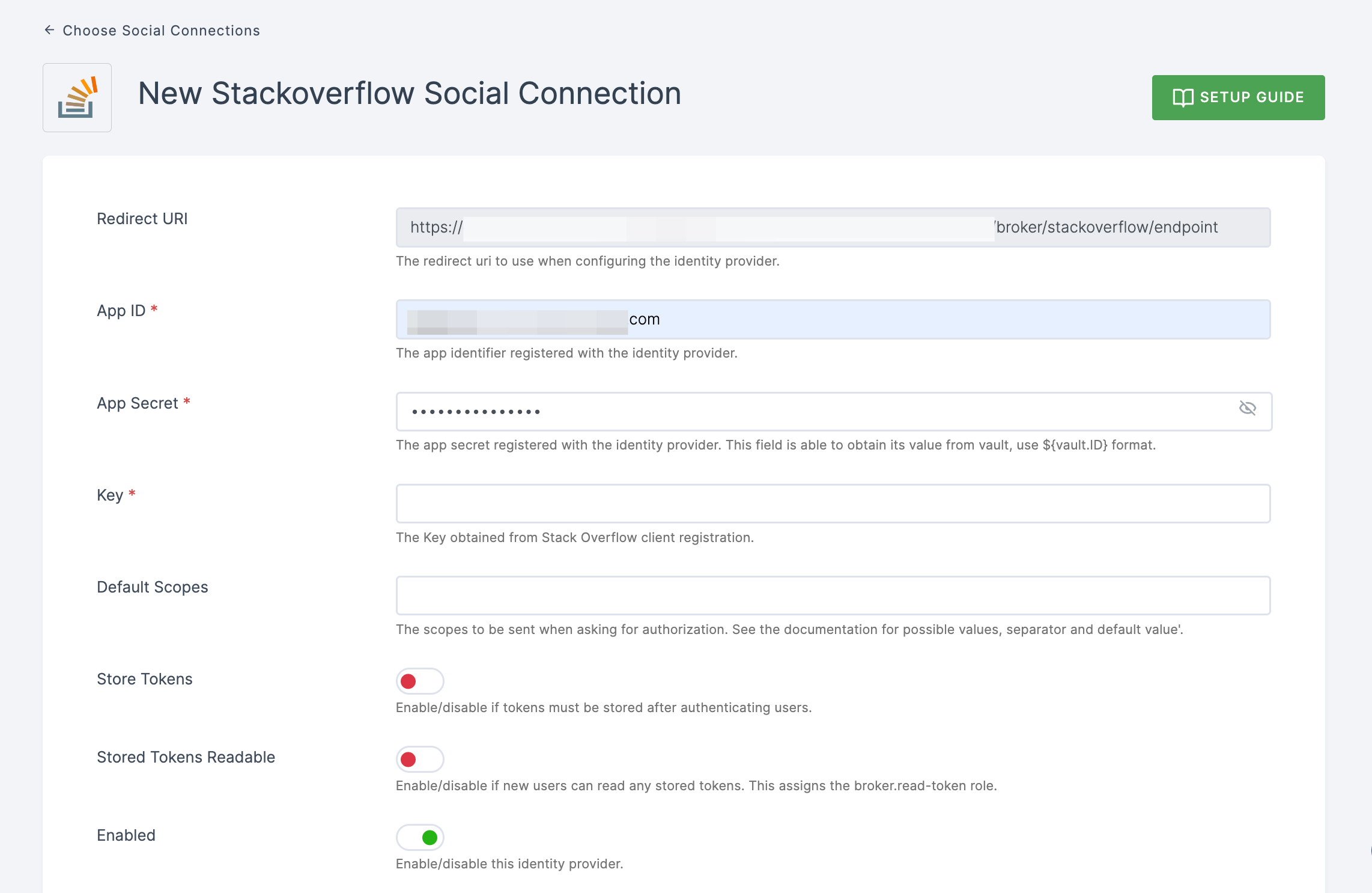Viewport: 1372px width, 893px height.
Task: Click the redirect uri help text
Action: 587,261
